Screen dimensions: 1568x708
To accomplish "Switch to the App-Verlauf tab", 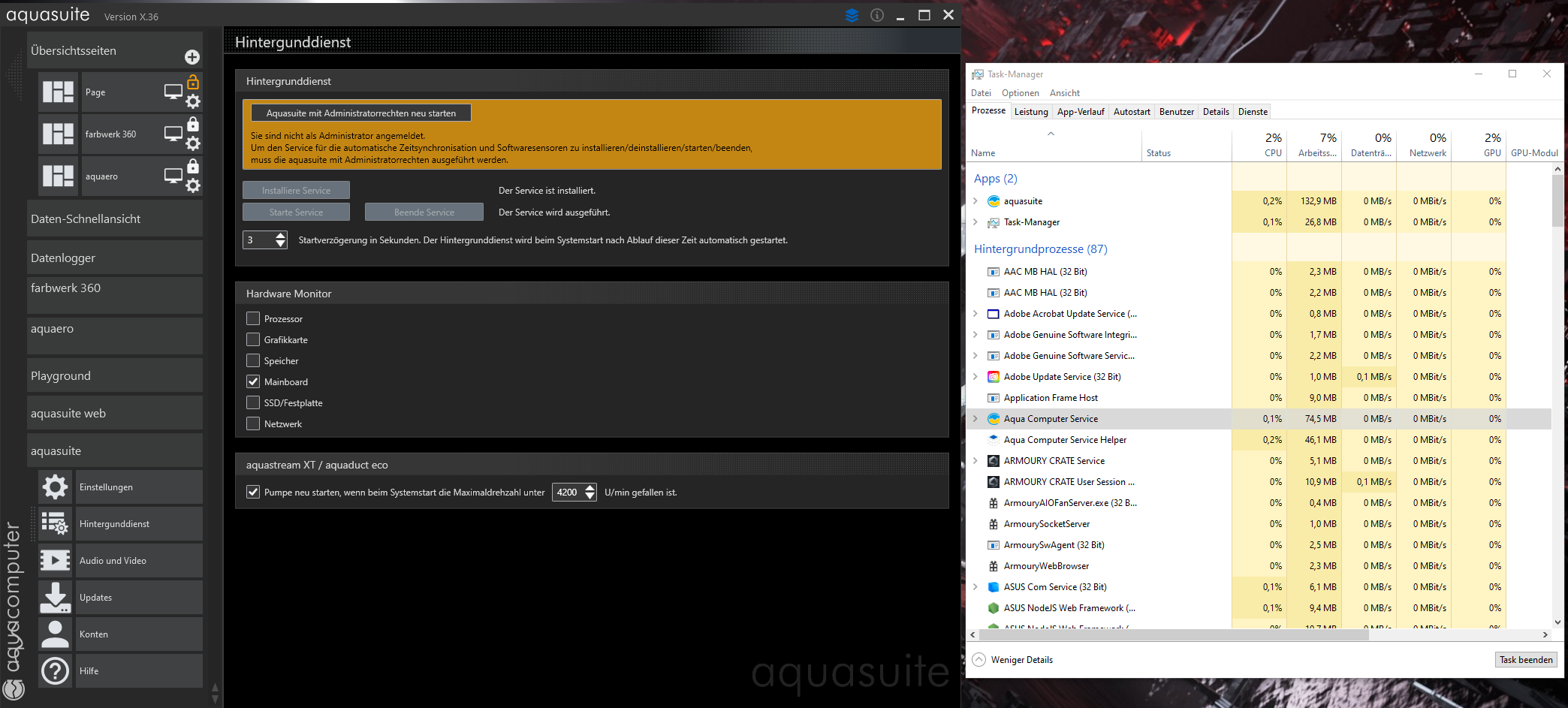I will pos(1081,112).
